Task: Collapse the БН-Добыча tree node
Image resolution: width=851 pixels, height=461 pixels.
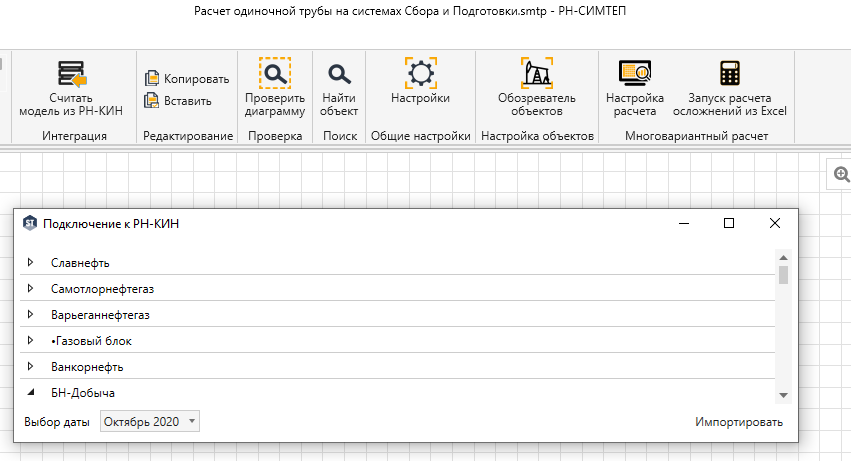Action: coord(31,392)
